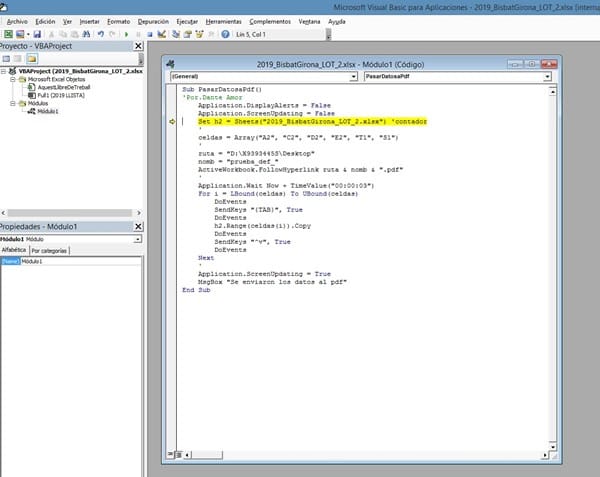Open the Depuración menu

pyautogui.click(x=152, y=20)
